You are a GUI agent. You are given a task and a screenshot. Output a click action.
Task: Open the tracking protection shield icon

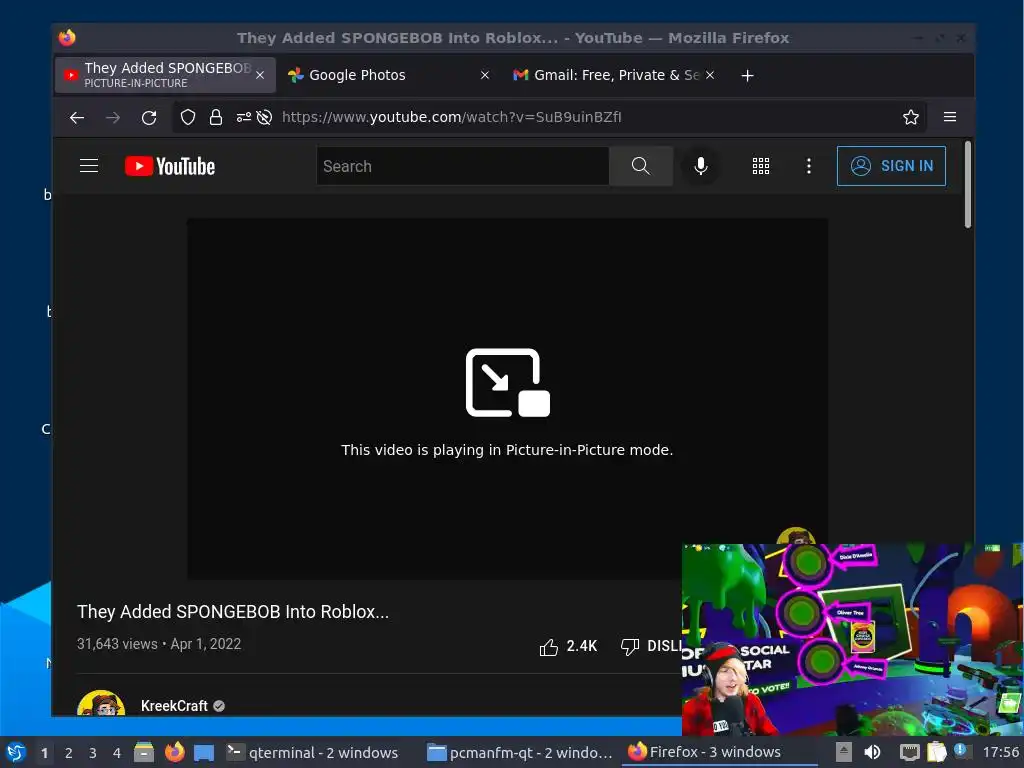(x=188, y=118)
